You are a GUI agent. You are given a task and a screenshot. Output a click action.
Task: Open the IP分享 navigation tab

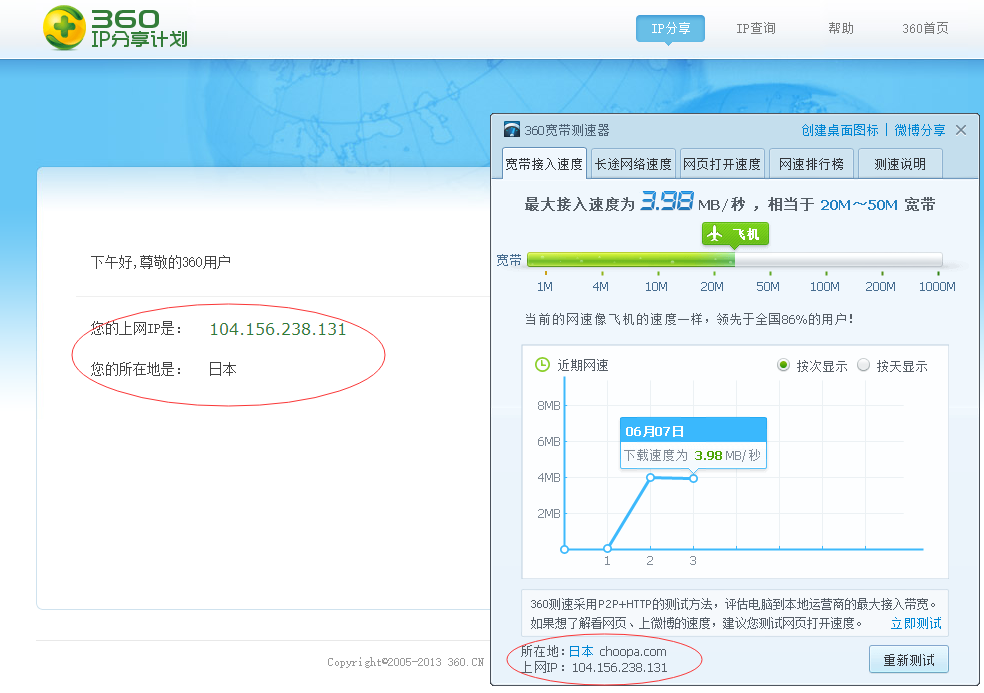pyautogui.click(x=670, y=28)
